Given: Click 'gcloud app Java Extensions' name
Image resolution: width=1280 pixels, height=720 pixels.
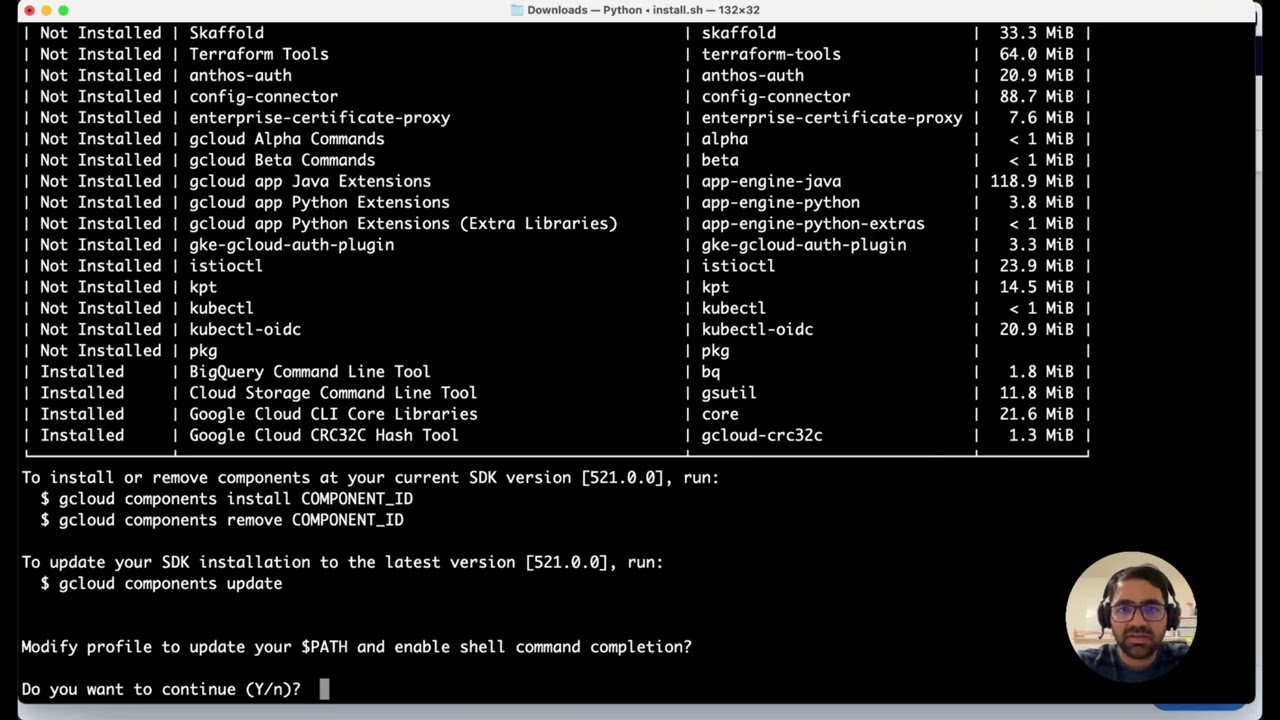Looking at the screenshot, I should [310, 181].
